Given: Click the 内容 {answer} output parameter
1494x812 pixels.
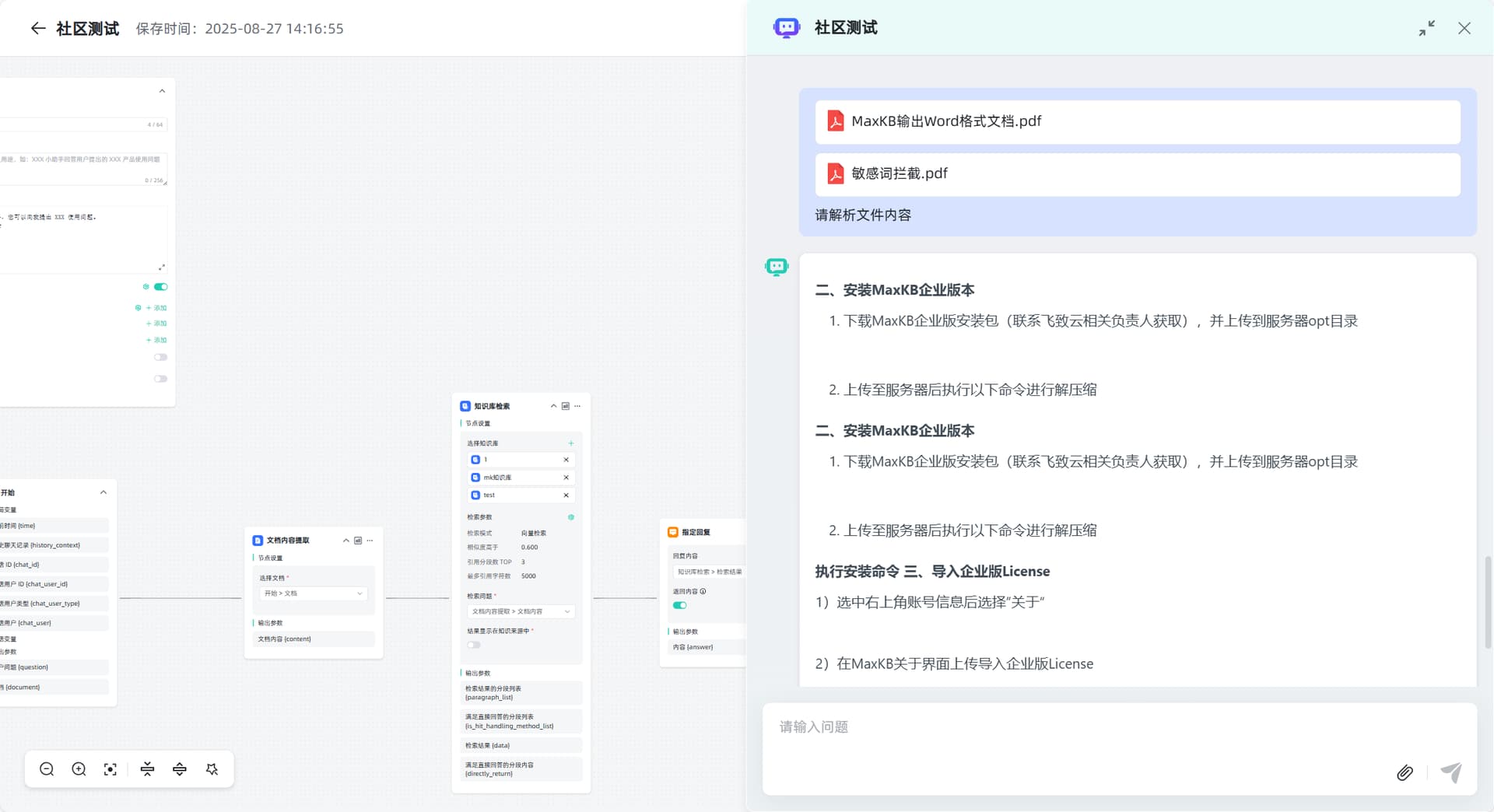Looking at the screenshot, I should 707,647.
